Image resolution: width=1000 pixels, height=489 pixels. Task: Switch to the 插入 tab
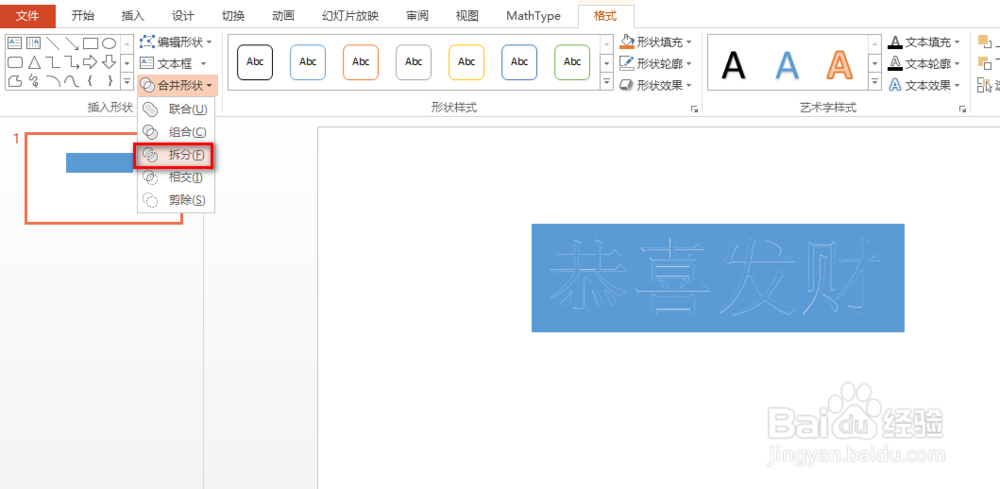click(133, 16)
